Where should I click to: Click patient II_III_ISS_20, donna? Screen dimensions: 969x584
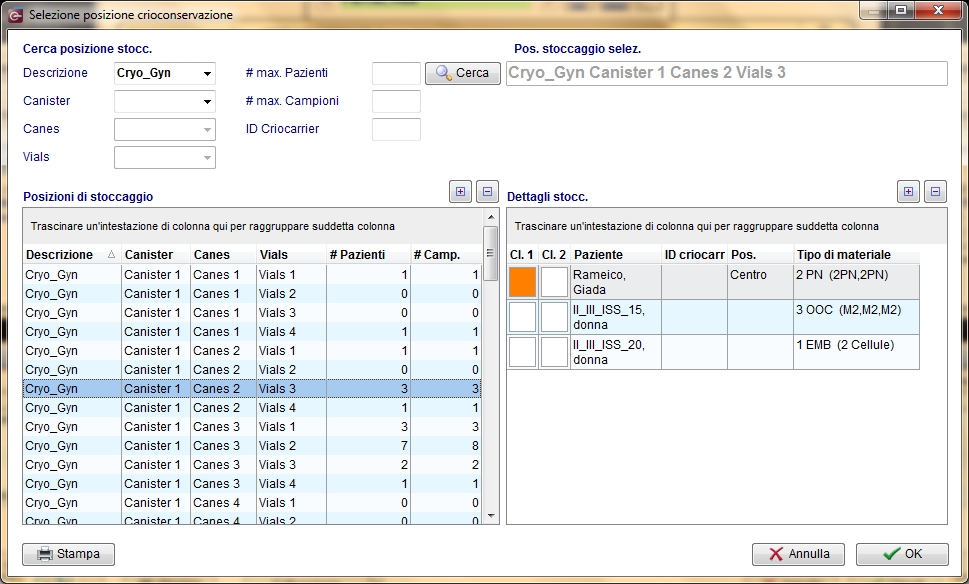[616, 352]
